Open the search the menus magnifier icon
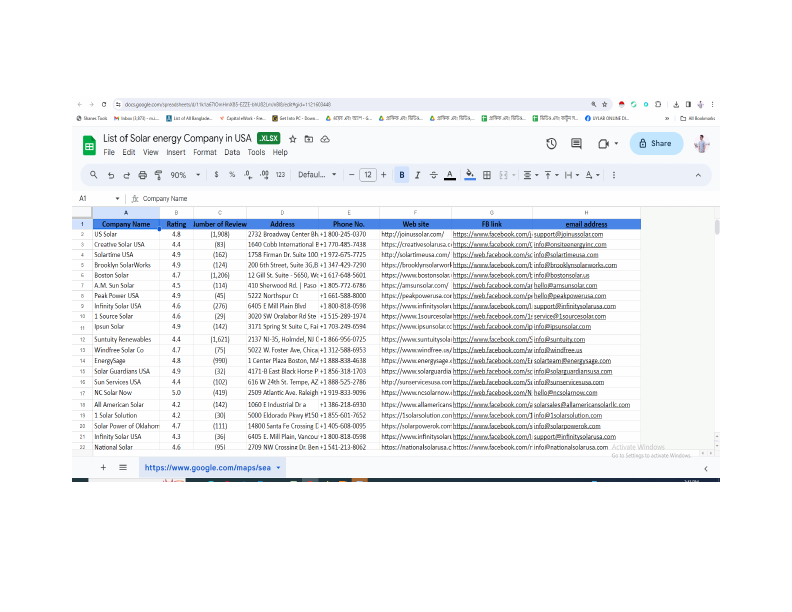The image size is (792, 612). [93, 175]
